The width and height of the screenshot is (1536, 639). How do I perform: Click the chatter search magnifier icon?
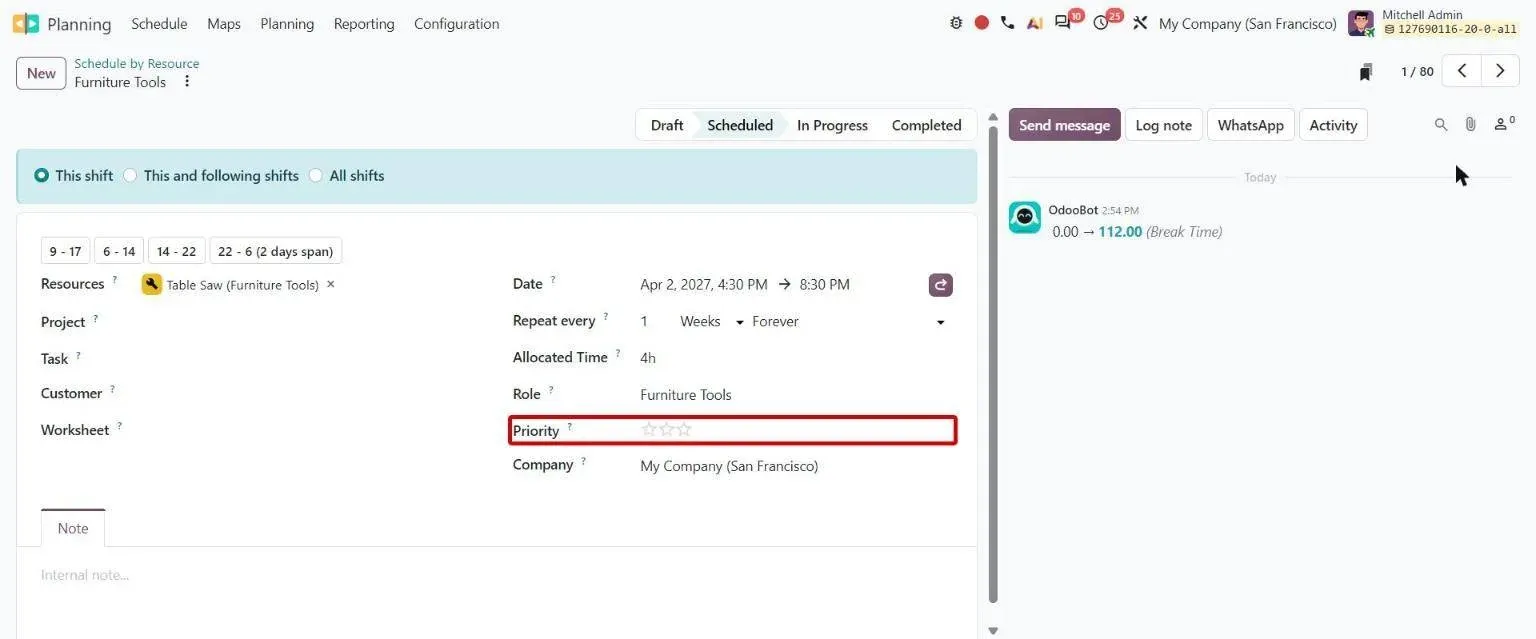pos(1441,125)
